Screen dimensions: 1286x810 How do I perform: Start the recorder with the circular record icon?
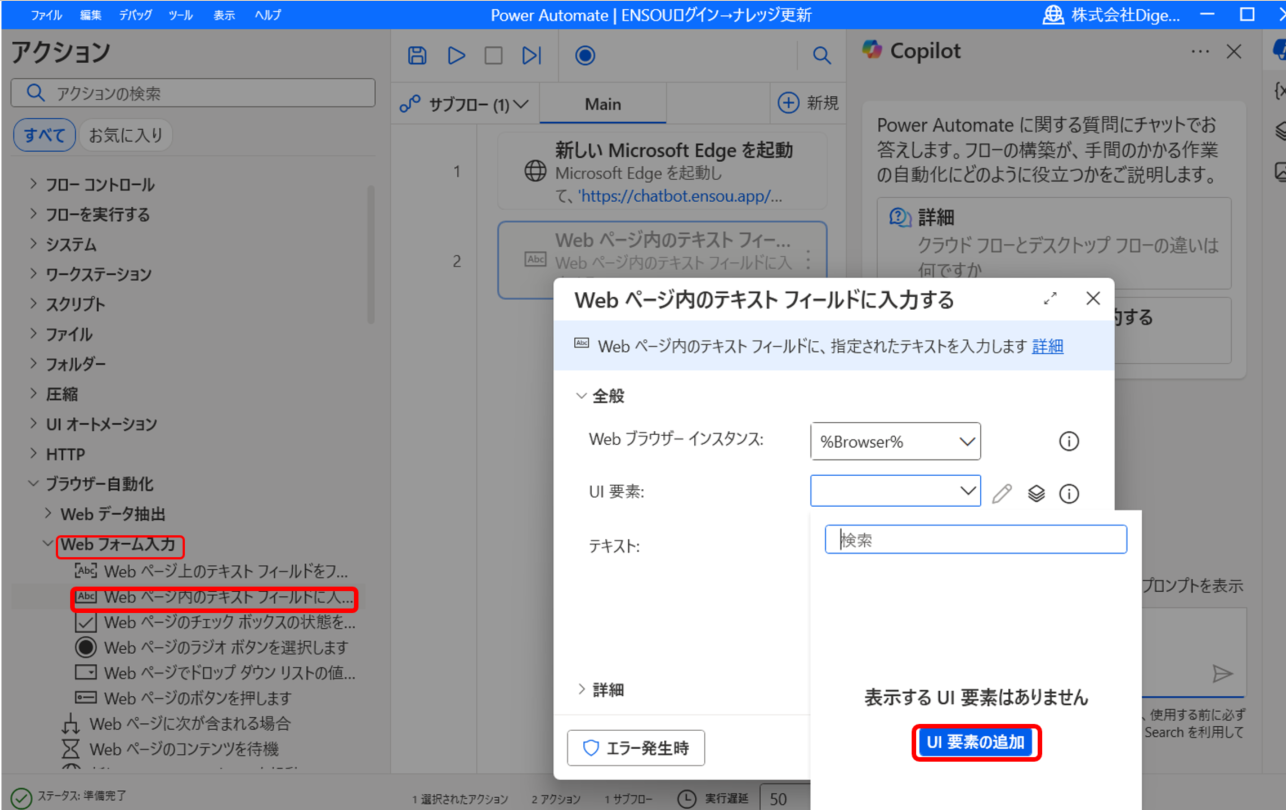point(585,56)
